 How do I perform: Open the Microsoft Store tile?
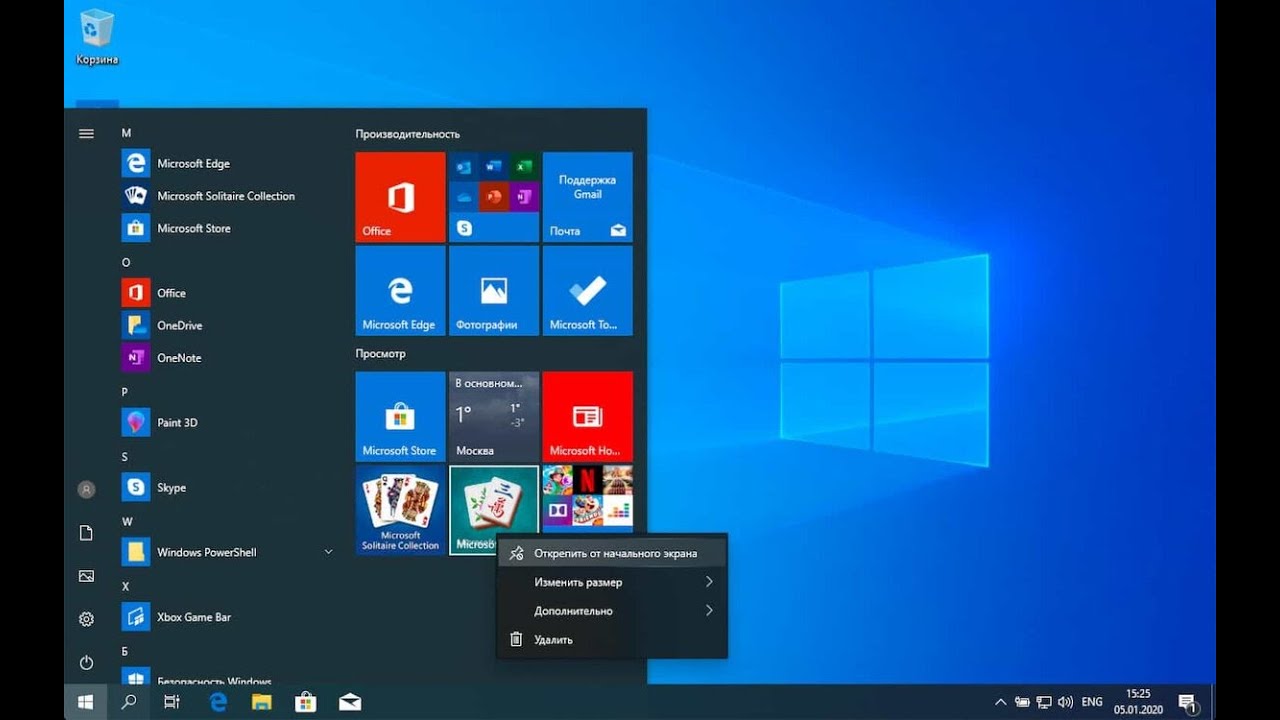tap(400, 416)
